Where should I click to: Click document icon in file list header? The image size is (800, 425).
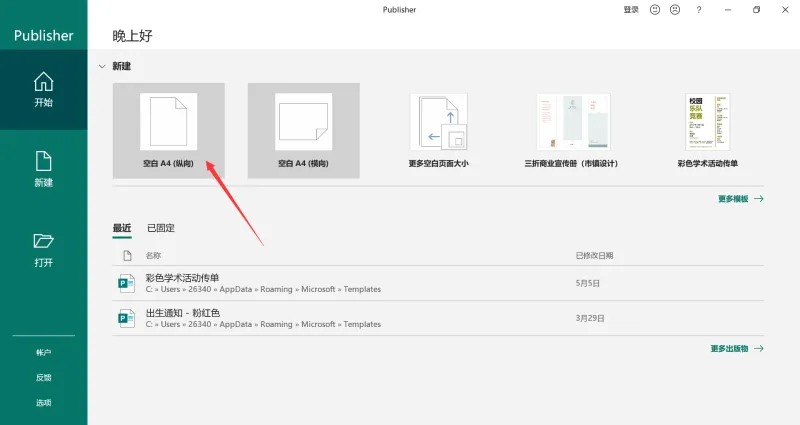[x=128, y=256]
